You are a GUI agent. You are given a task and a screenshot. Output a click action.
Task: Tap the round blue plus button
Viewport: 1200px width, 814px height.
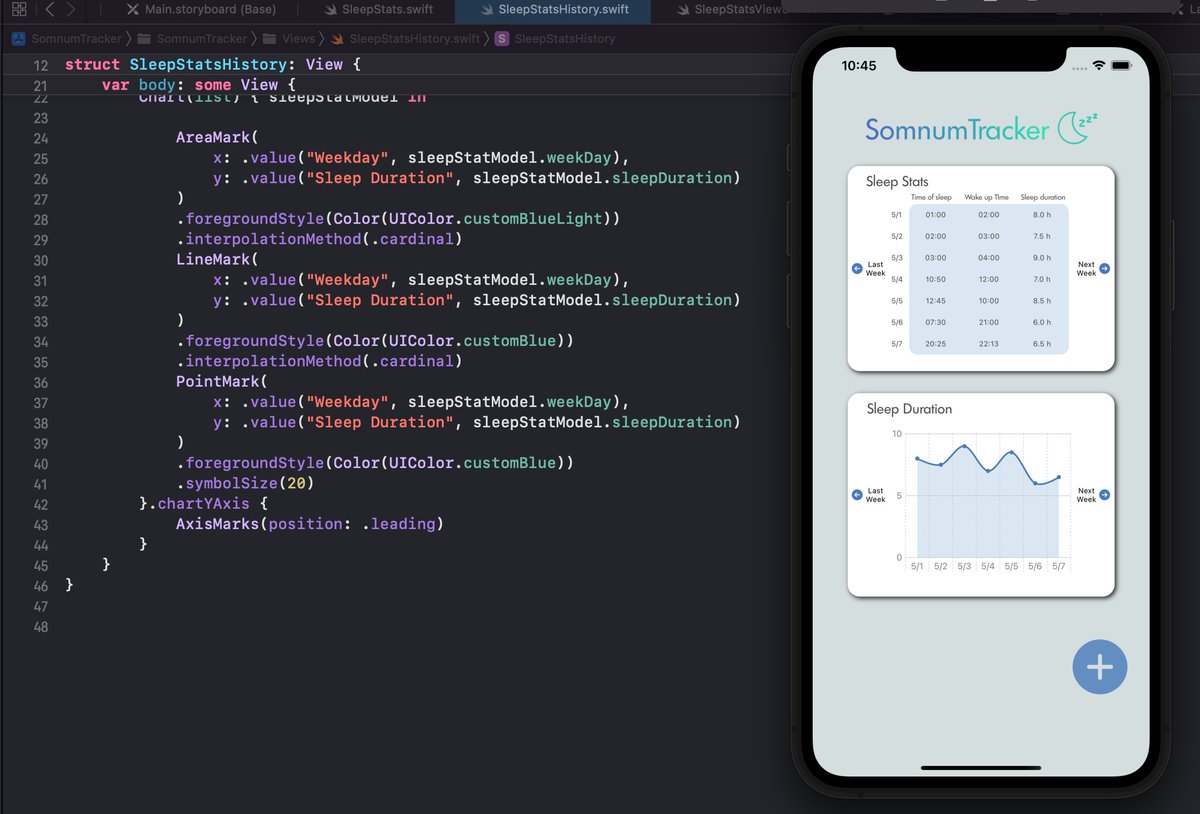(x=1100, y=667)
